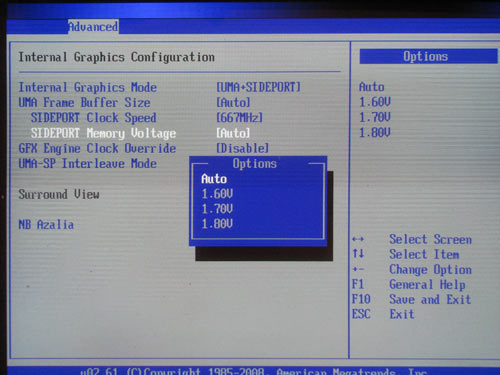
Task: Click the F10 key label
Action: coord(361,299)
